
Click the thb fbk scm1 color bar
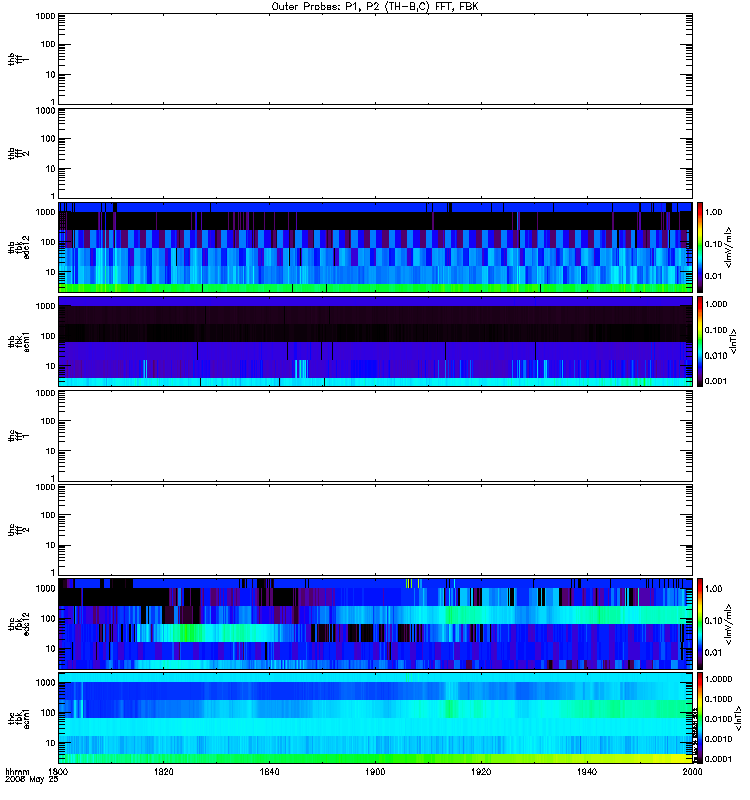click(x=700, y=341)
